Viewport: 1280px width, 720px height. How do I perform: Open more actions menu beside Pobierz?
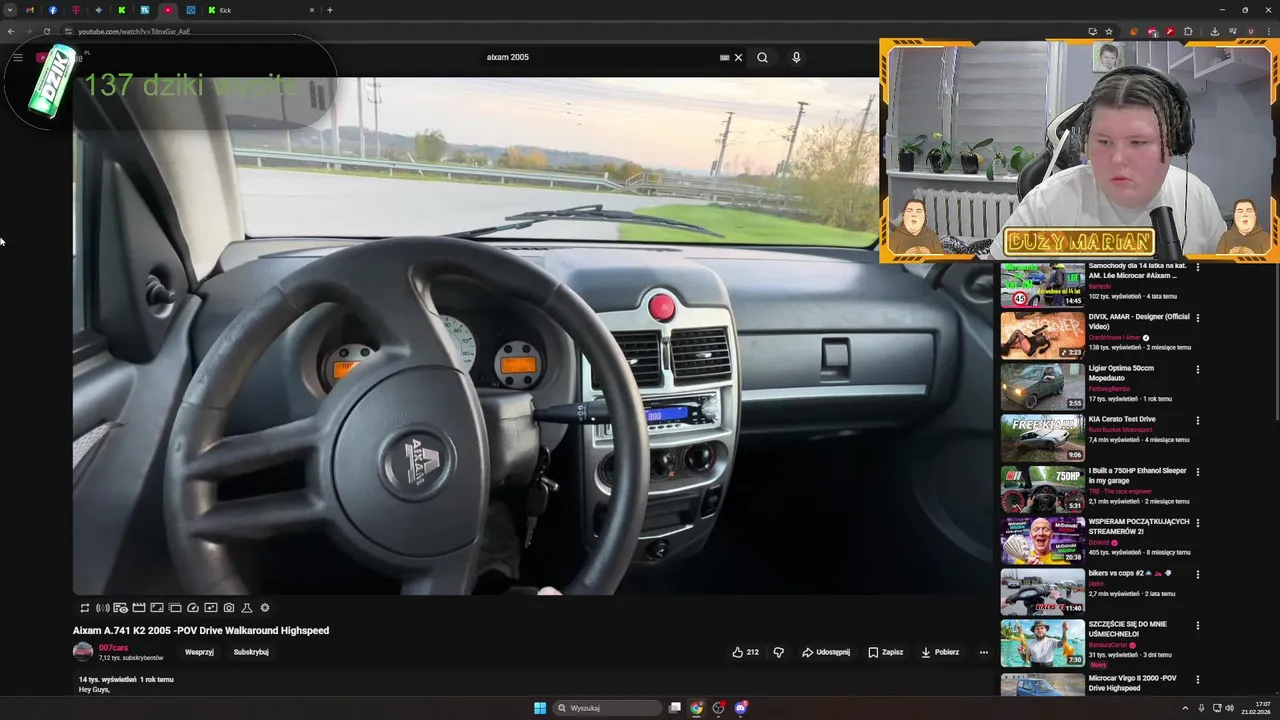pyautogui.click(x=984, y=652)
